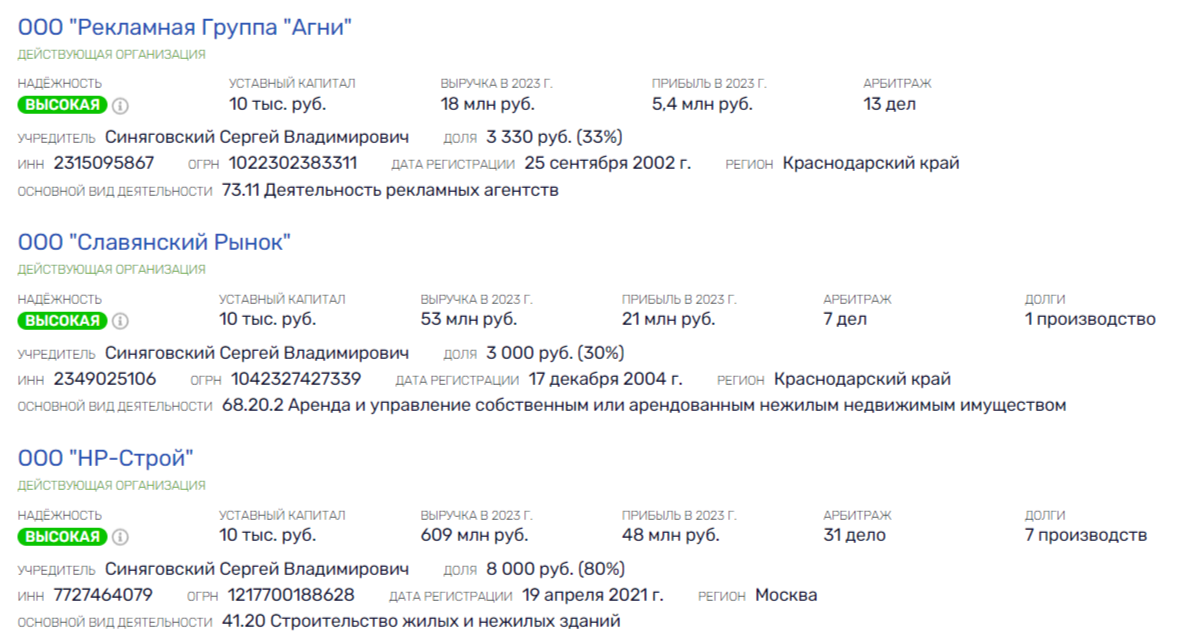Select OGRN 1042327427339
1179x644 pixels.
tap(296, 379)
